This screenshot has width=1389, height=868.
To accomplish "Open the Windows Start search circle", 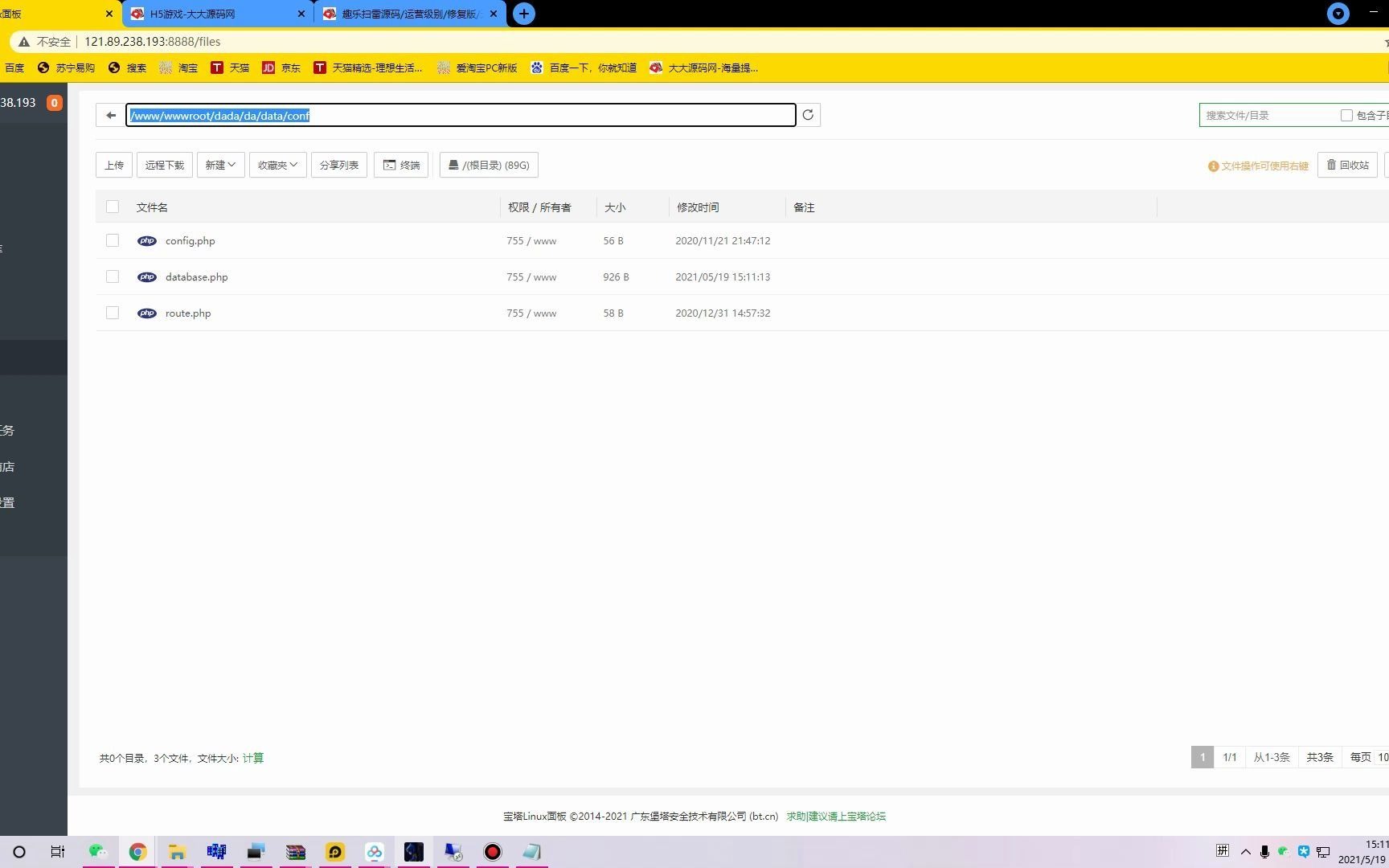I will (x=19, y=852).
